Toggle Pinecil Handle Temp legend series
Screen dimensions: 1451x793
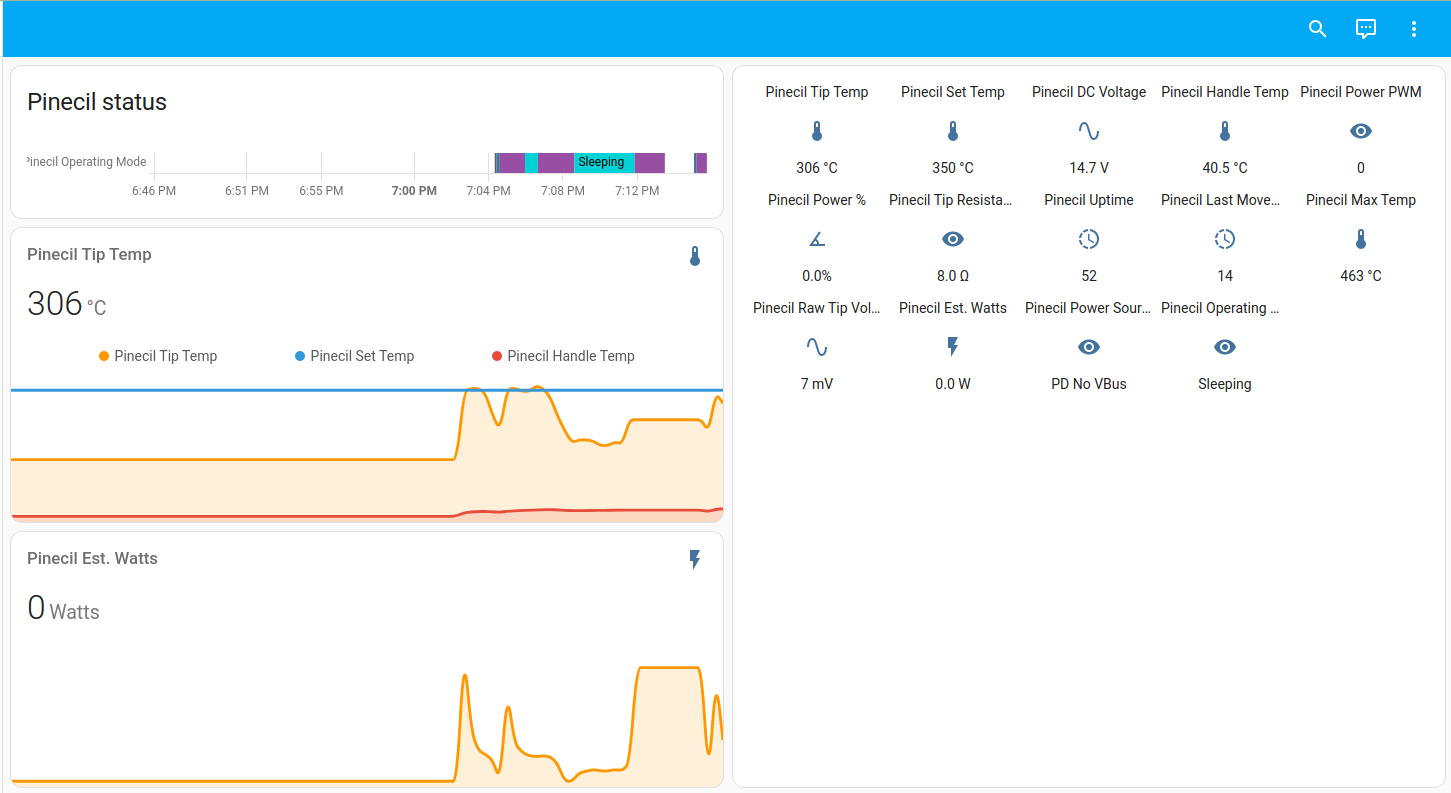563,356
